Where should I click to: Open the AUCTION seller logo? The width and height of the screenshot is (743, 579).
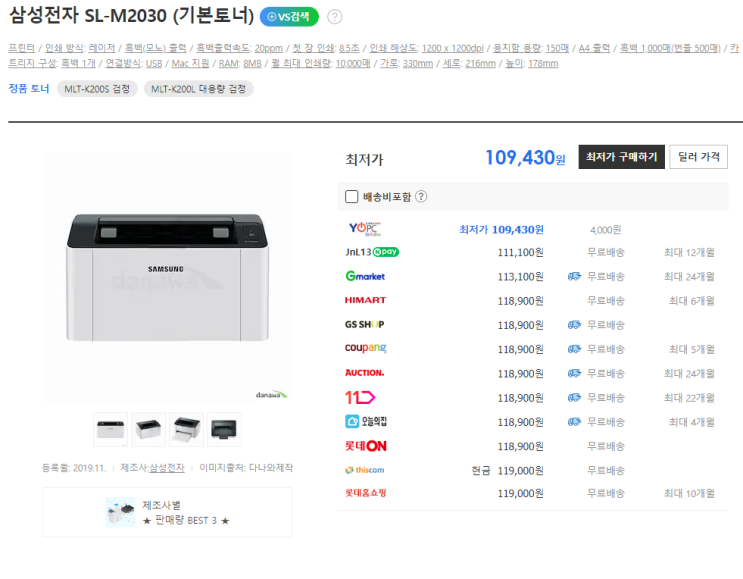[364, 373]
